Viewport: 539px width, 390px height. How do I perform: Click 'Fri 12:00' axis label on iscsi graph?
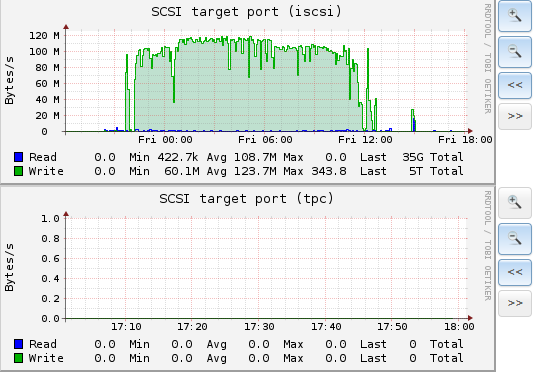click(365, 140)
